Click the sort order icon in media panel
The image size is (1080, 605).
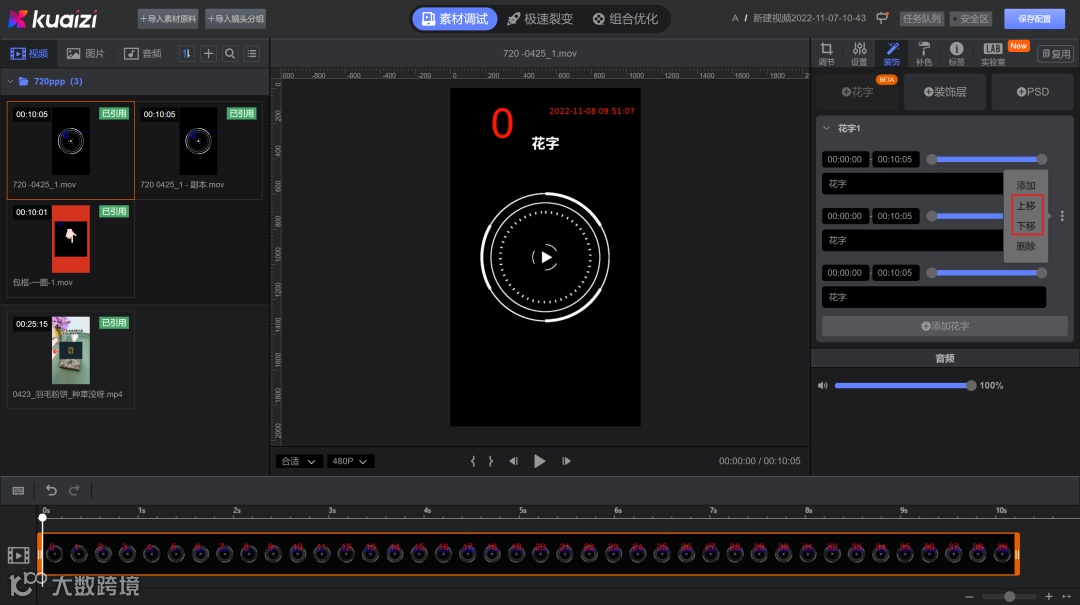pyautogui.click(x=186, y=54)
